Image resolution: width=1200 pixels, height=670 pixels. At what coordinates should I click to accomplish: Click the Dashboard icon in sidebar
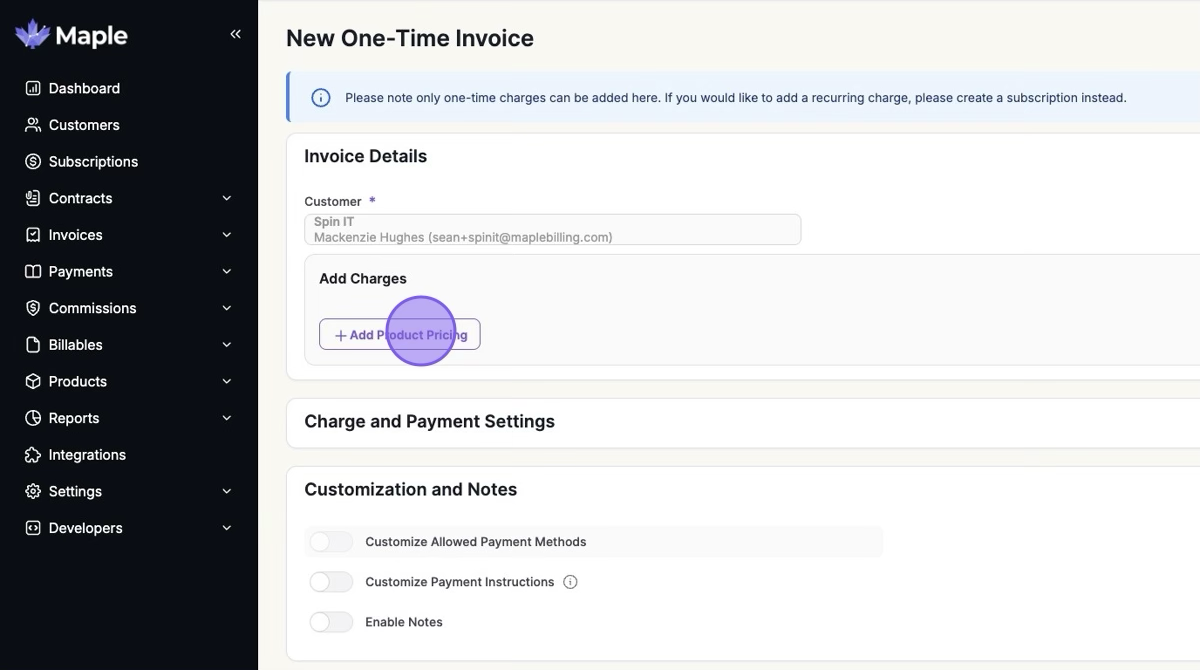[x=33, y=88]
